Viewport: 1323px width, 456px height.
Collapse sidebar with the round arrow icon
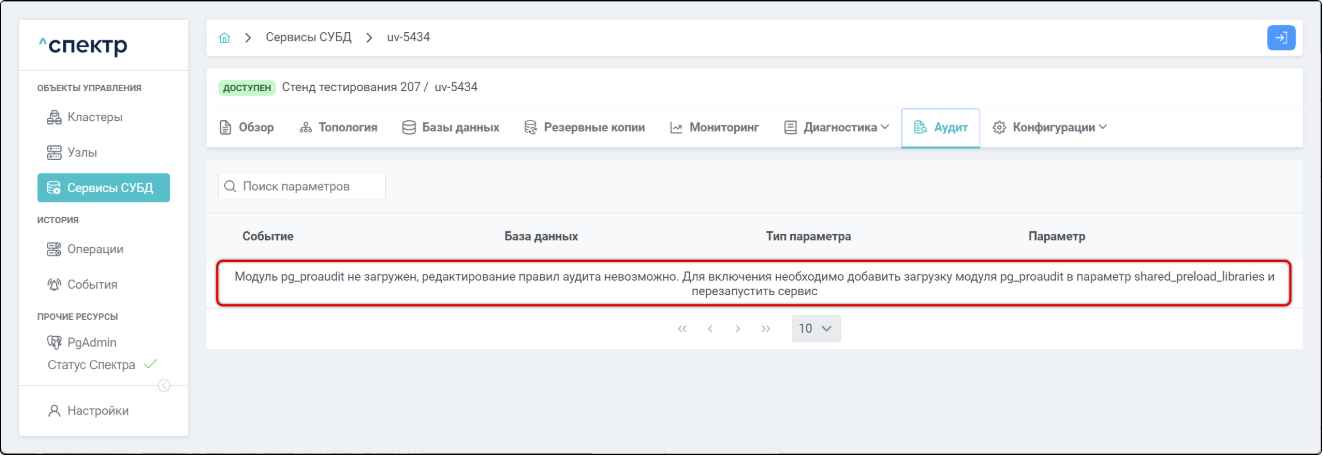164,386
